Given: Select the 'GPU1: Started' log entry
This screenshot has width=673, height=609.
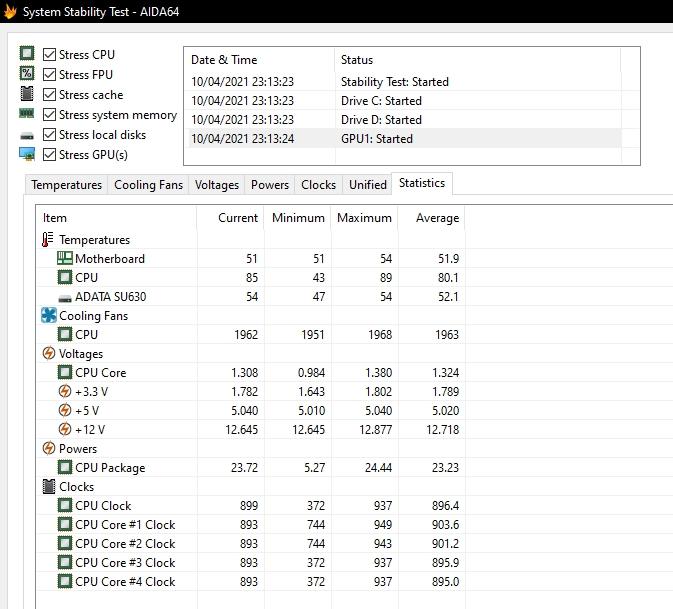Looking at the screenshot, I should point(403,139).
